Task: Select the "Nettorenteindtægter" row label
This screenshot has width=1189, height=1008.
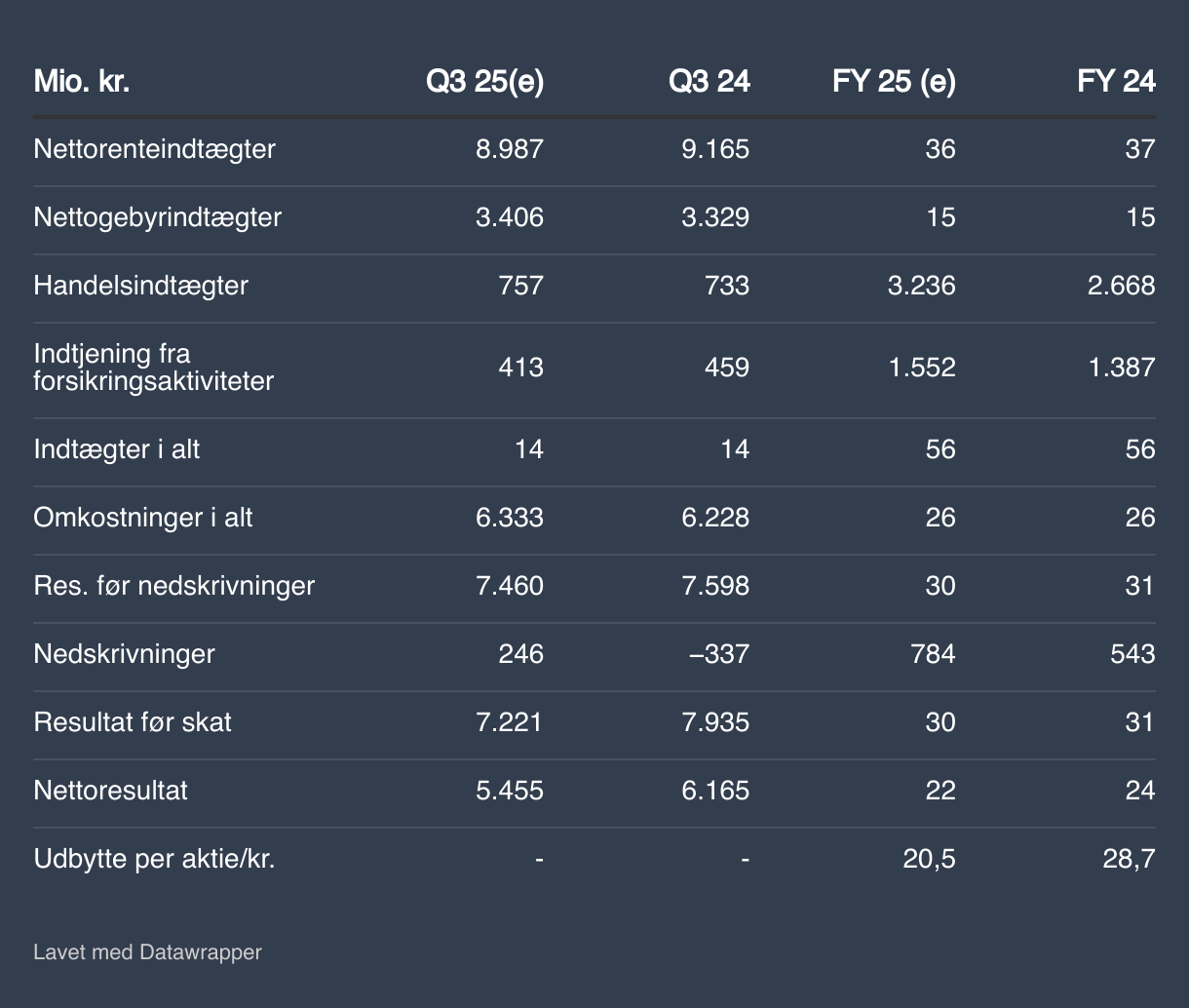Action: click(154, 149)
